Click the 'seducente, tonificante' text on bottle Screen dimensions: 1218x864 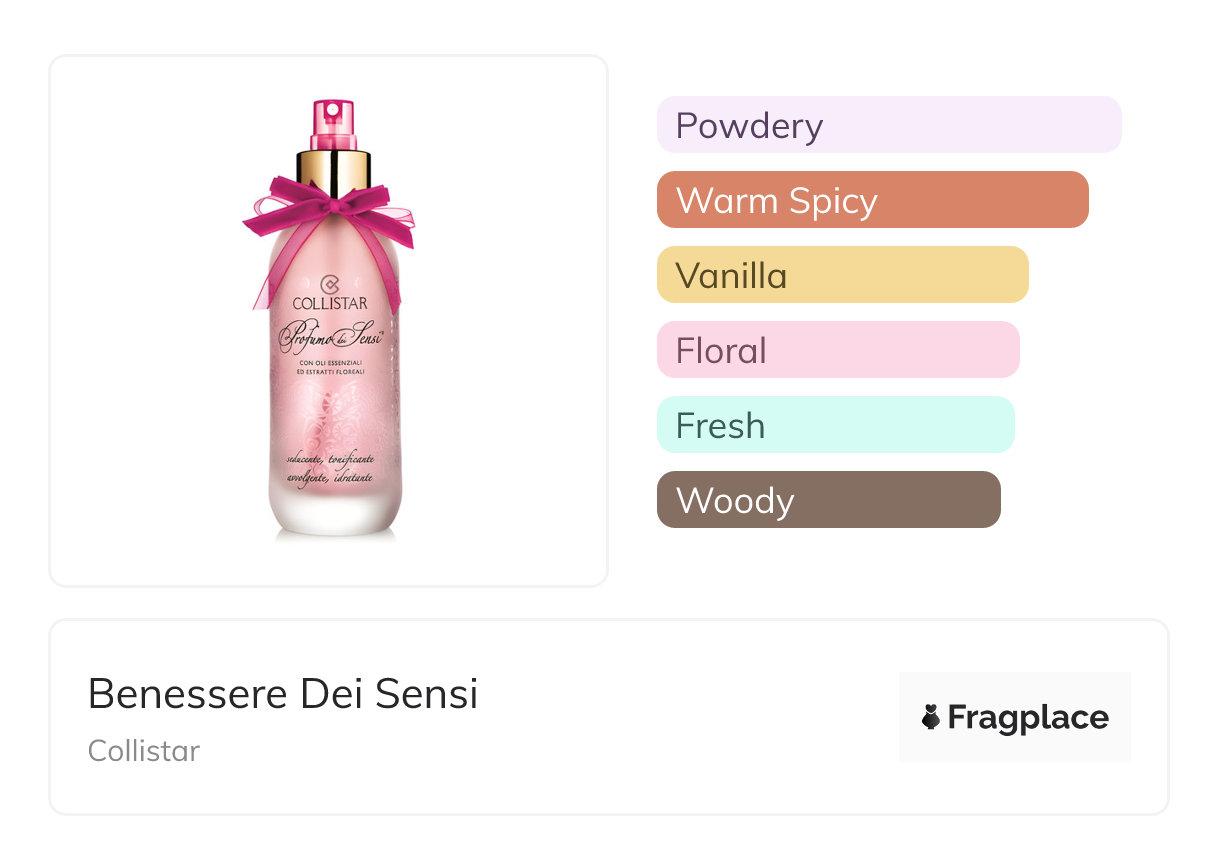[329, 459]
